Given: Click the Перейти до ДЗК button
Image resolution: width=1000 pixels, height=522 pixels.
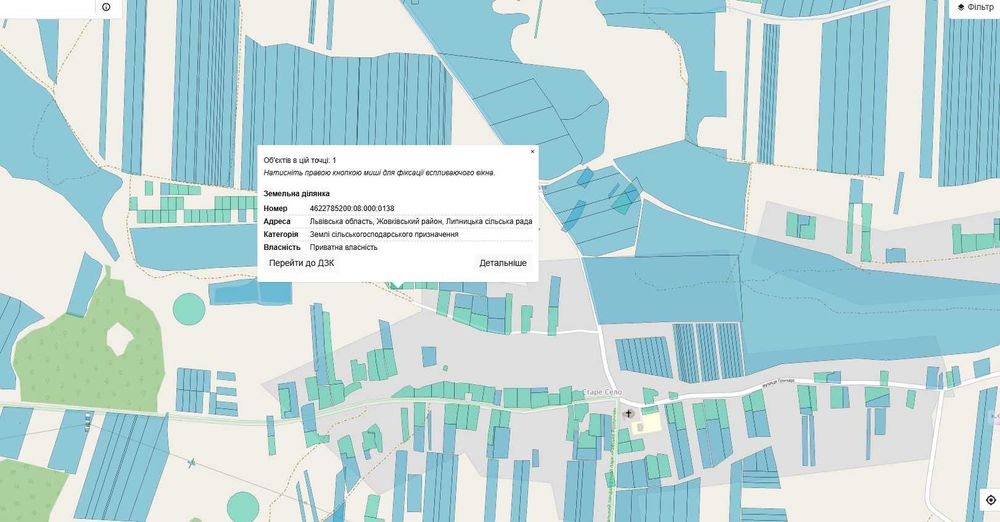Looking at the screenshot, I should (x=302, y=263).
